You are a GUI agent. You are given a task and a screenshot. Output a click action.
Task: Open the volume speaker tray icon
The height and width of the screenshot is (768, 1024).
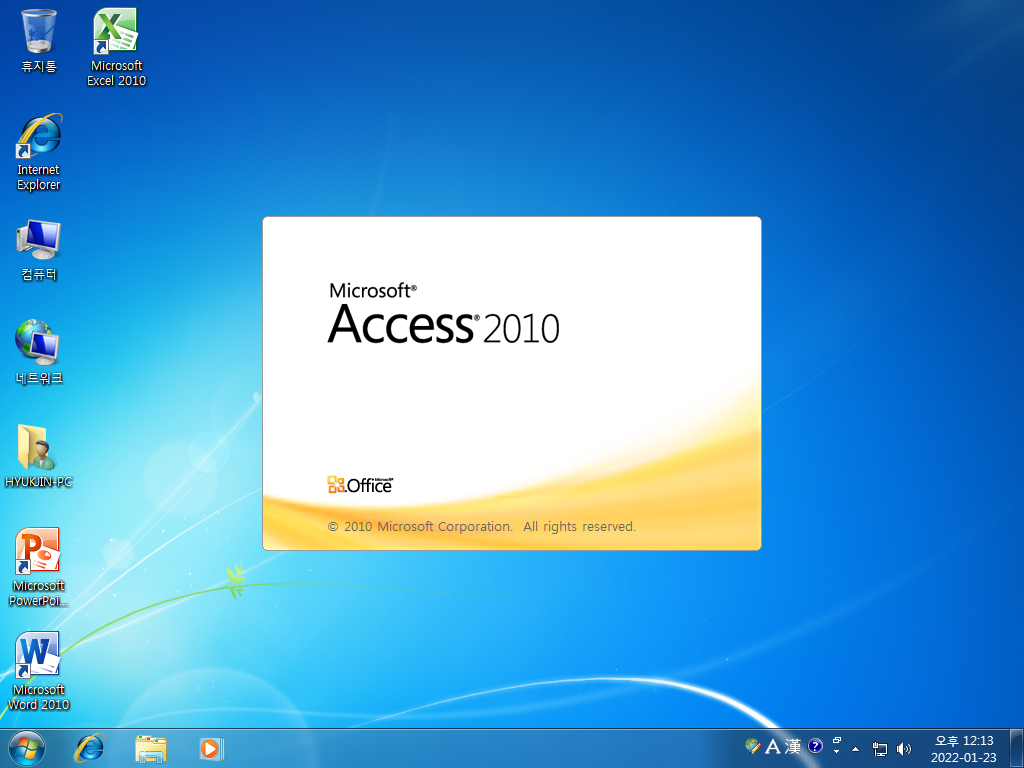[x=904, y=749]
